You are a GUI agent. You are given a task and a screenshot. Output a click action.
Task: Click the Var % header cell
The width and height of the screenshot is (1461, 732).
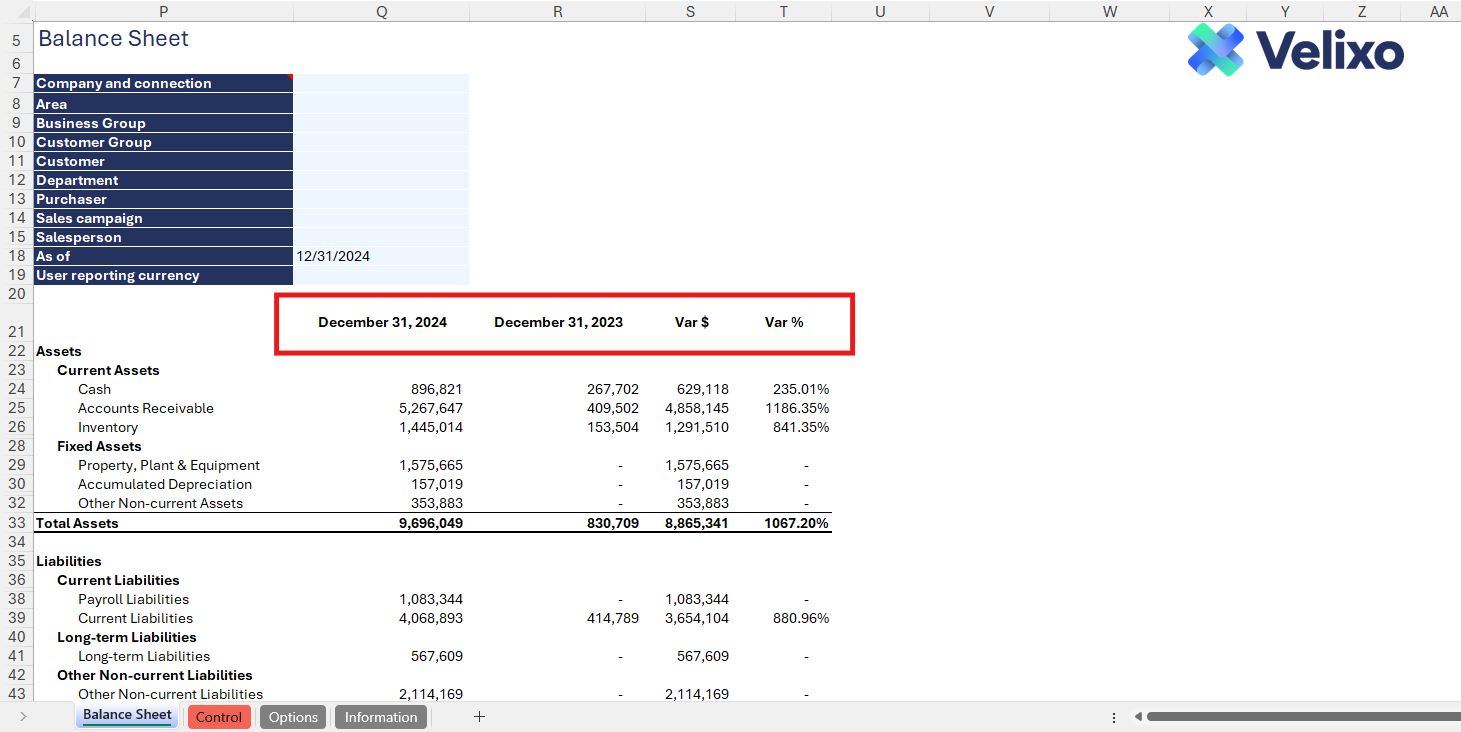pos(784,322)
